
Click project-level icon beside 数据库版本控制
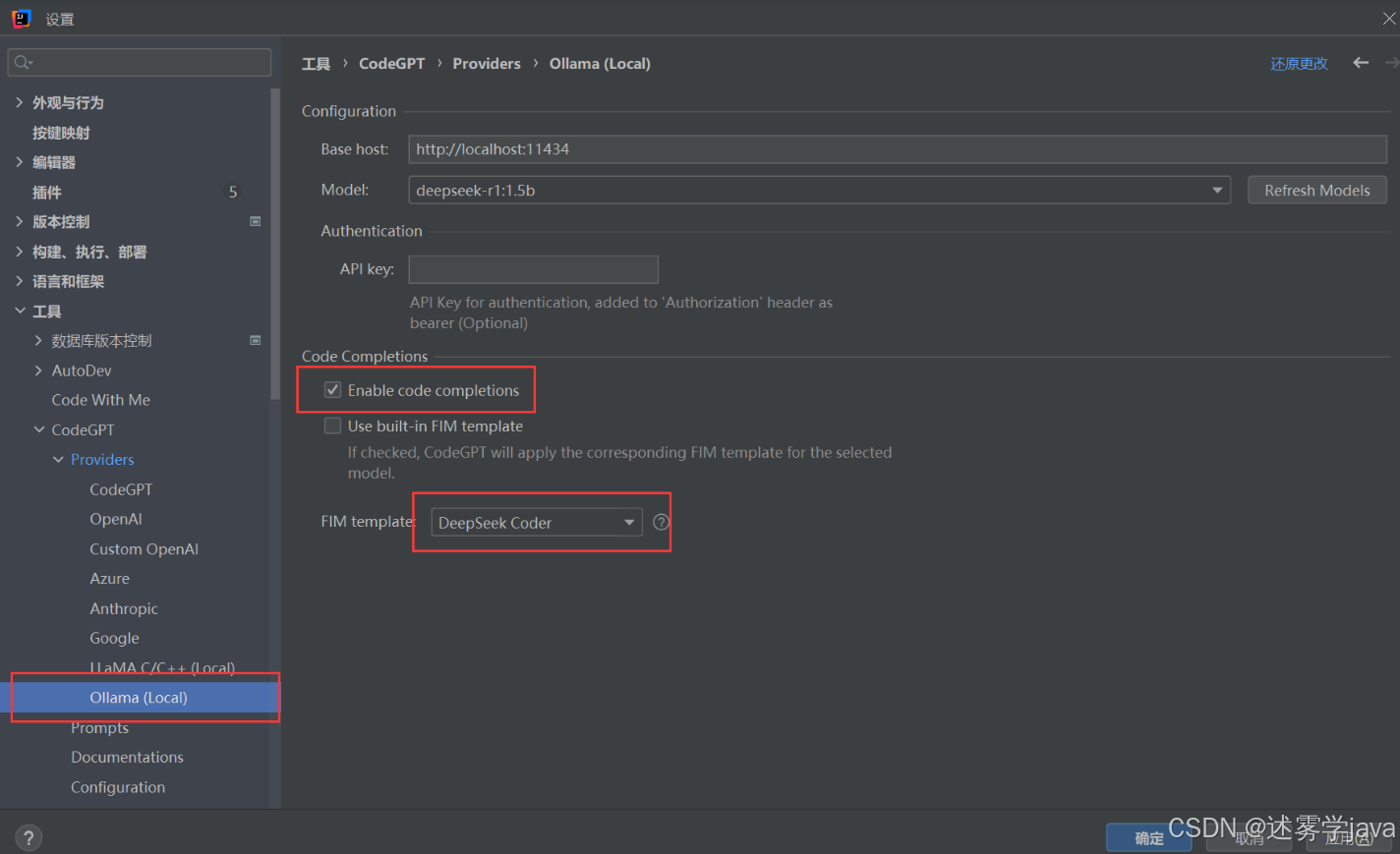(256, 340)
